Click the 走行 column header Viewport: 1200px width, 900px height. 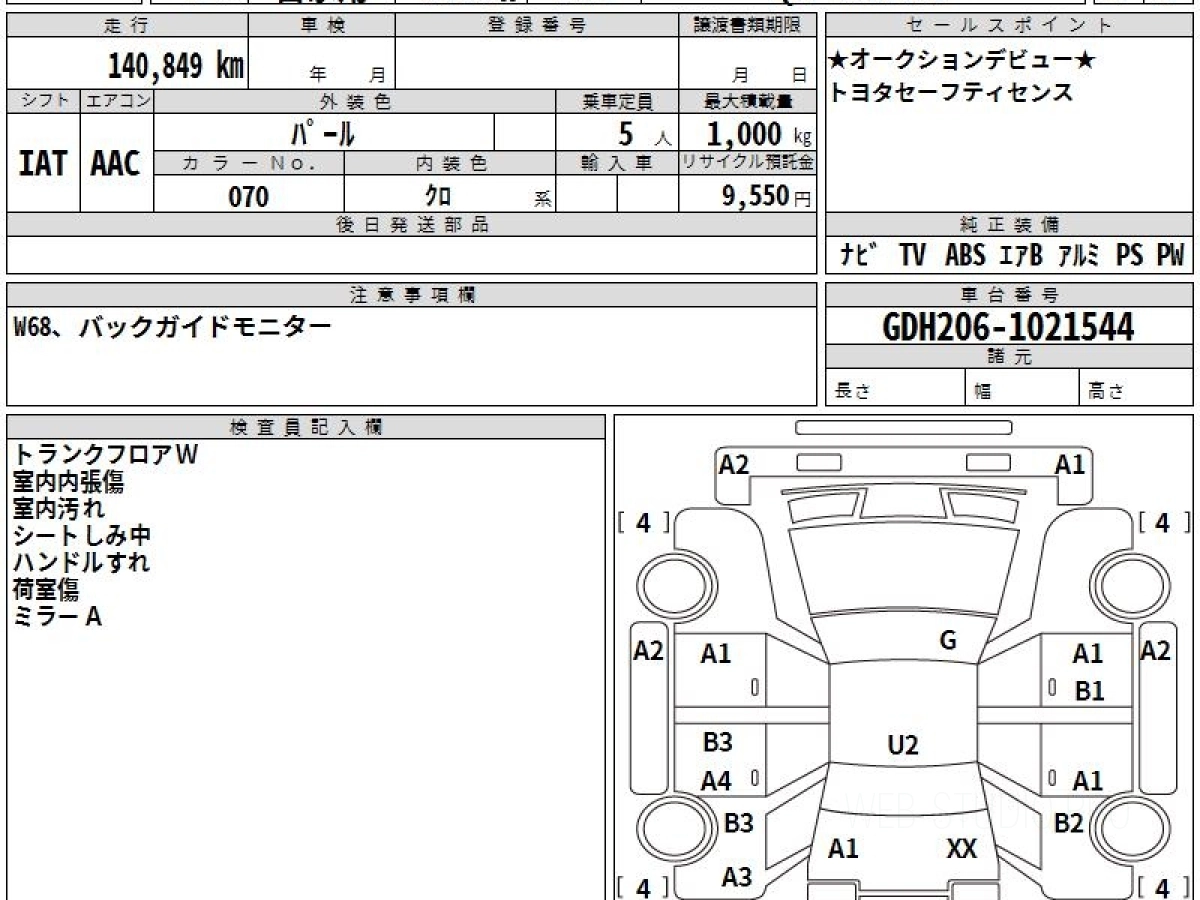pos(126,26)
